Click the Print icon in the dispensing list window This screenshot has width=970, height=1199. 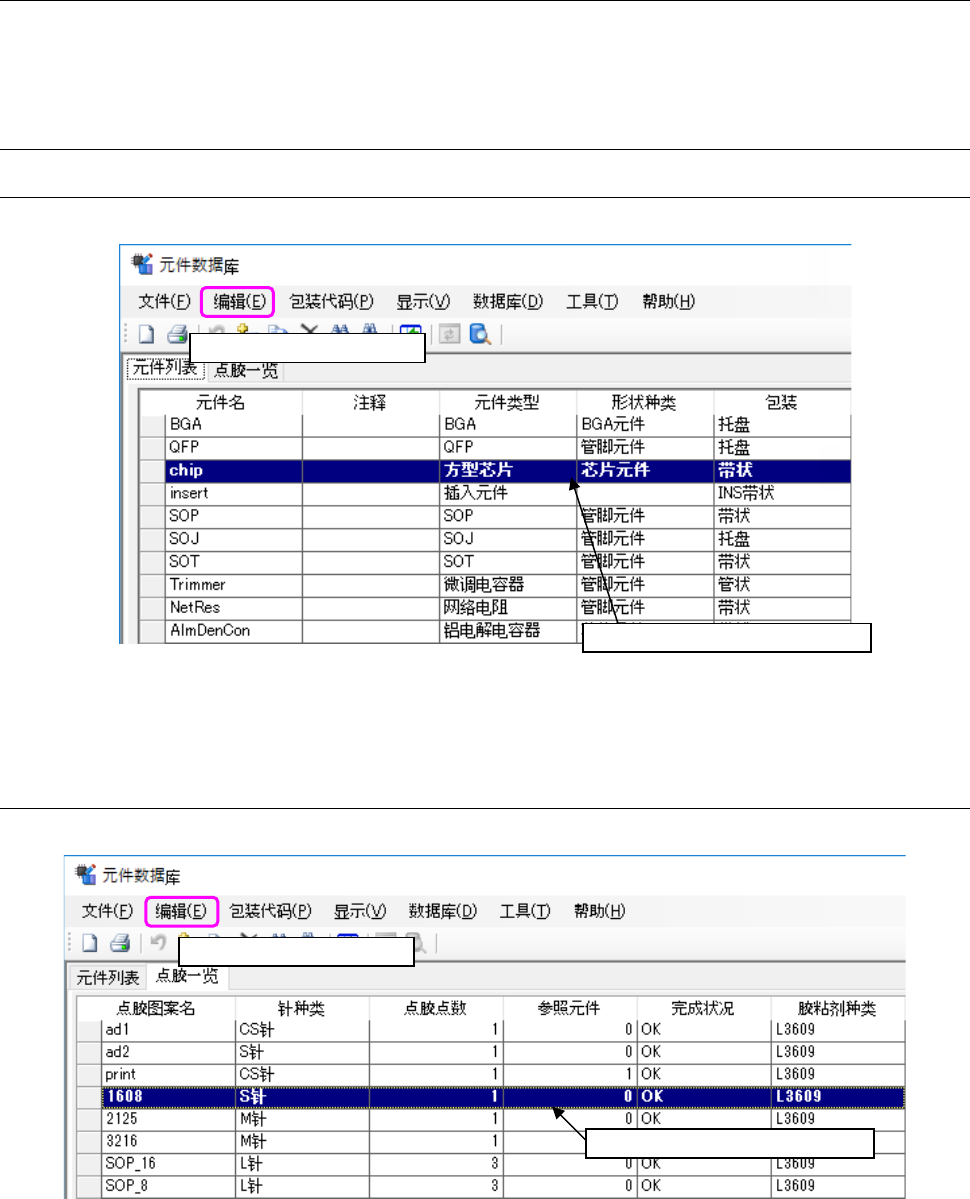(x=120, y=943)
